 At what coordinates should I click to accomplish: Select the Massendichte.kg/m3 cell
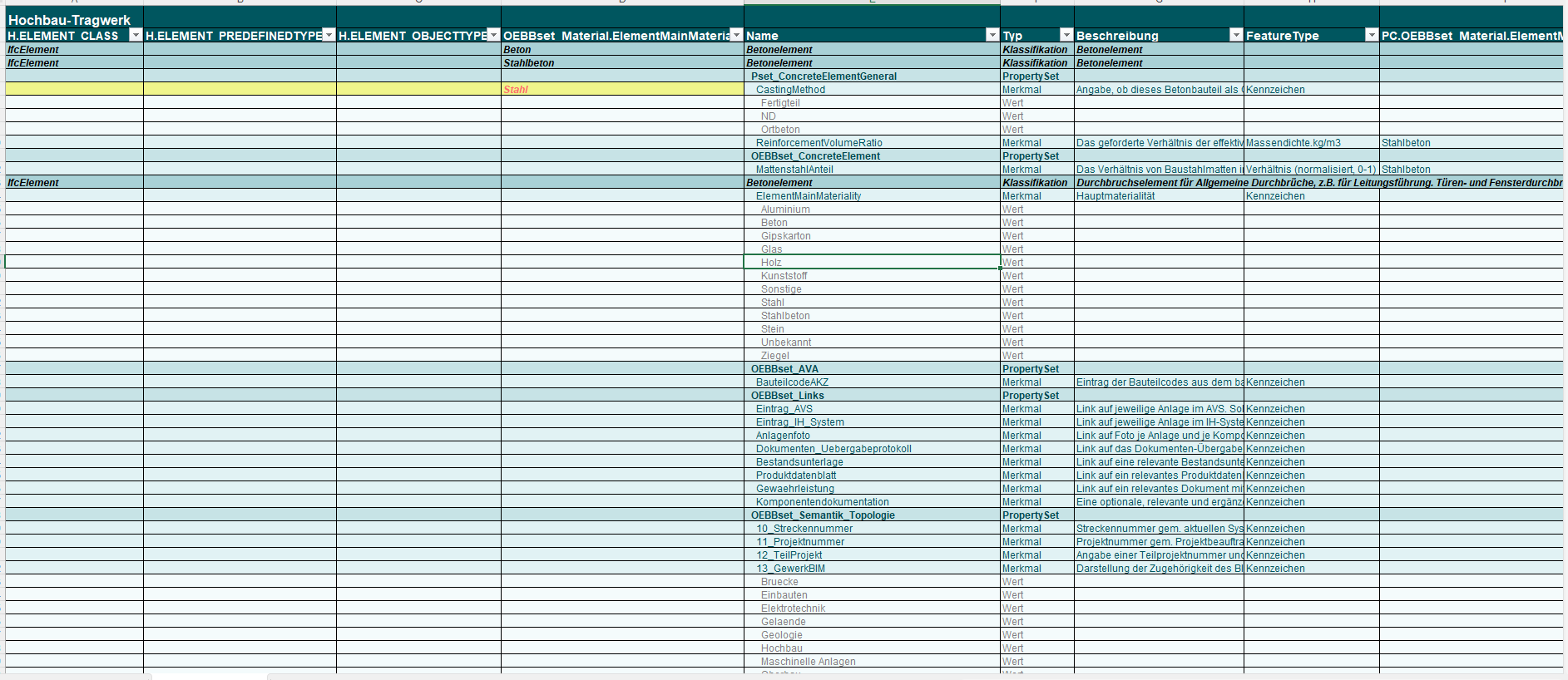pos(1312,143)
